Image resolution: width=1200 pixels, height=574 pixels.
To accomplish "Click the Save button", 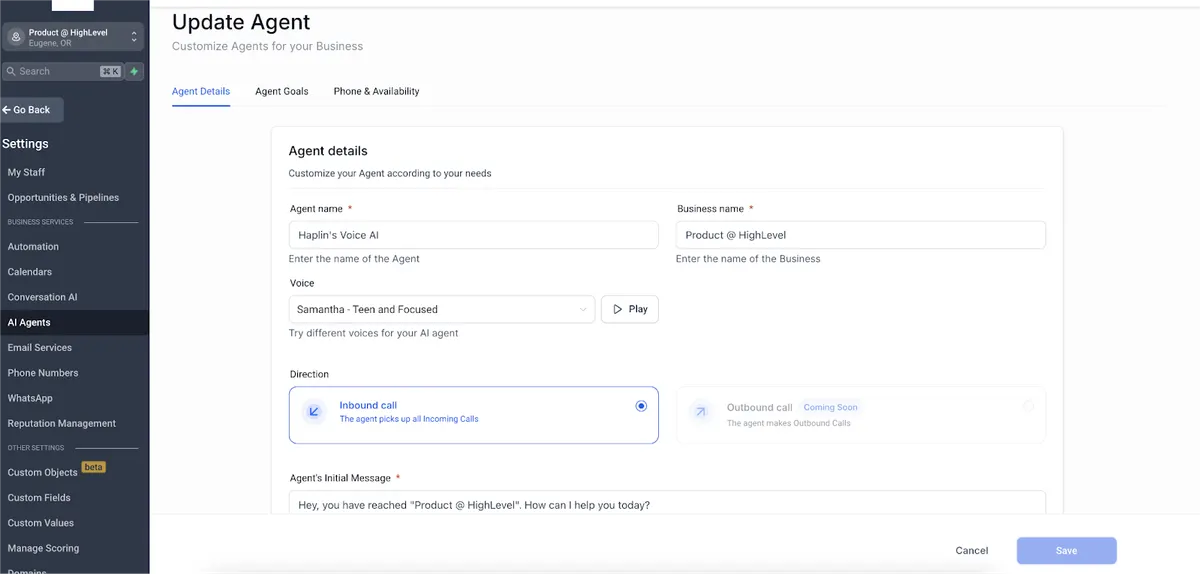I will 1067,550.
